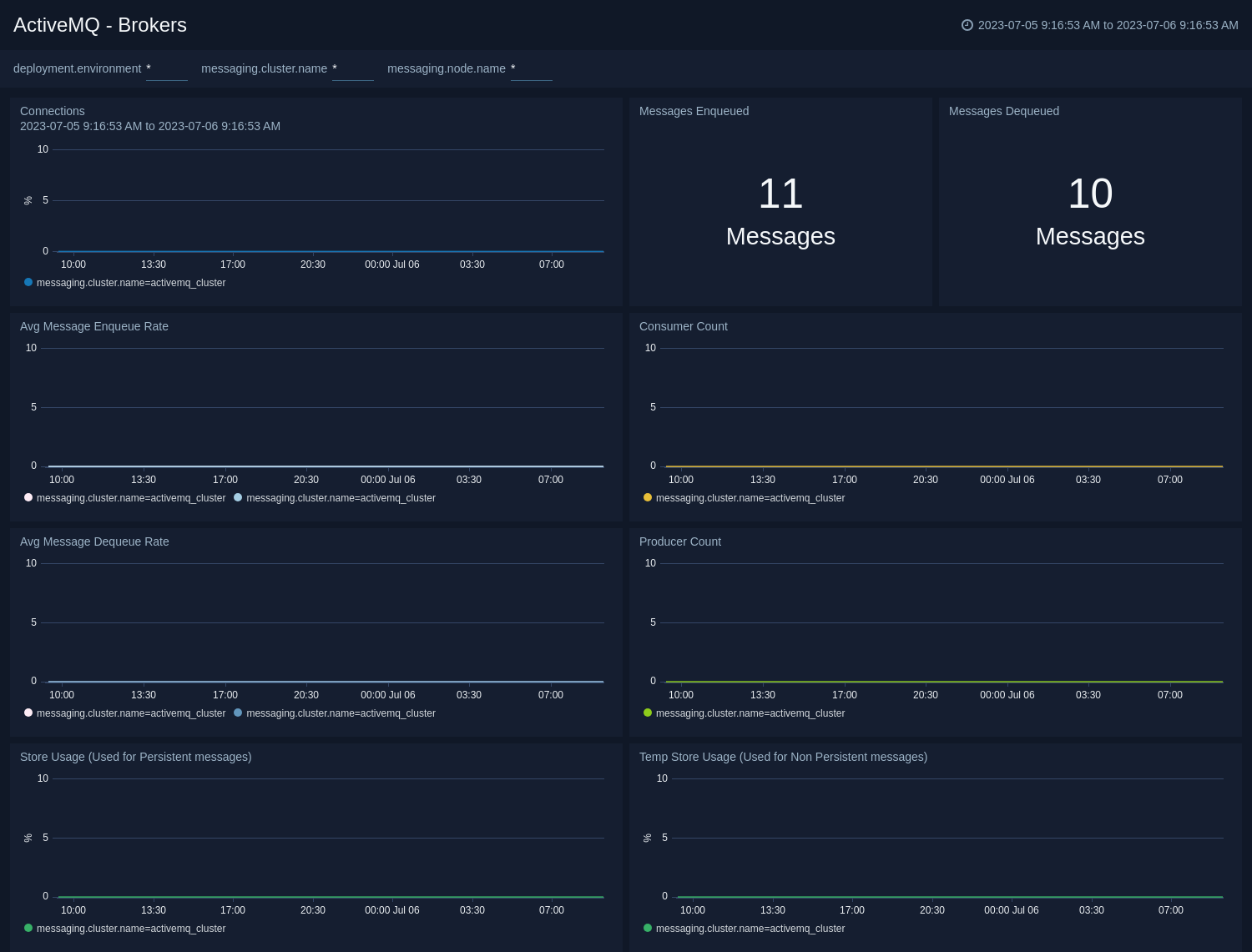Edit the deployment.environment filter value
Viewport: 1252px width, 952px height.
(x=167, y=69)
